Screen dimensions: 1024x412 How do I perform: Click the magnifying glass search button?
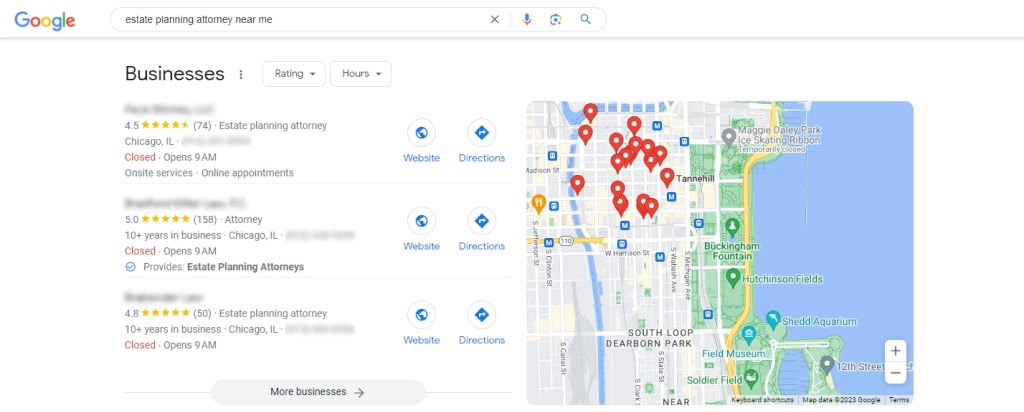pyautogui.click(x=586, y=20)
